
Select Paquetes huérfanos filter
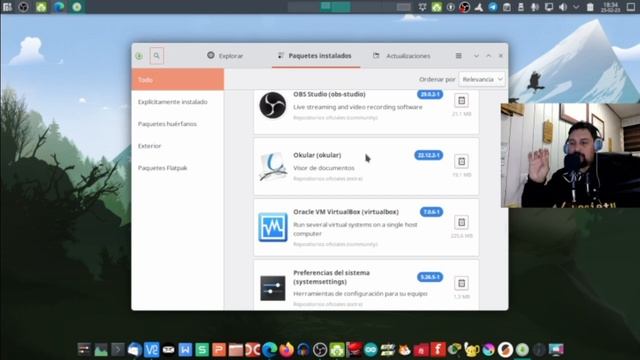click(x=178, y=124)
